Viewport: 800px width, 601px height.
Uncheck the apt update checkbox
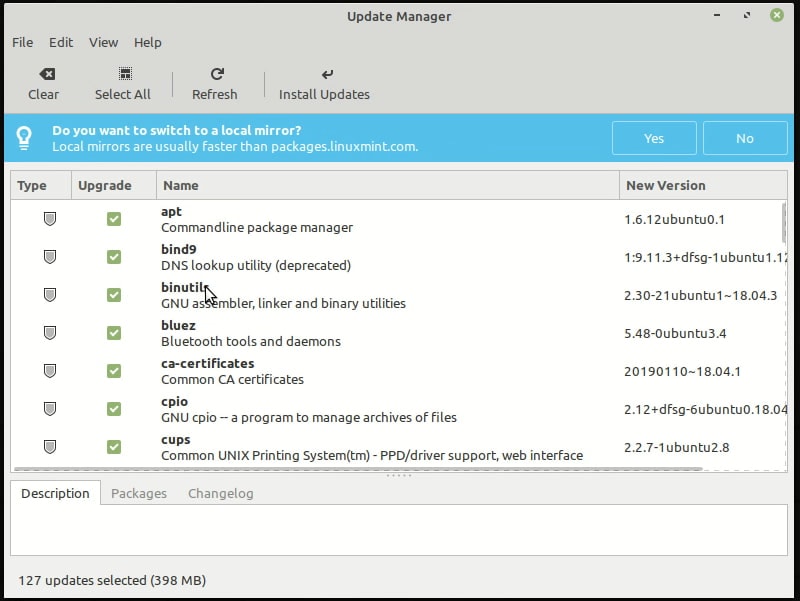[113, 218]
